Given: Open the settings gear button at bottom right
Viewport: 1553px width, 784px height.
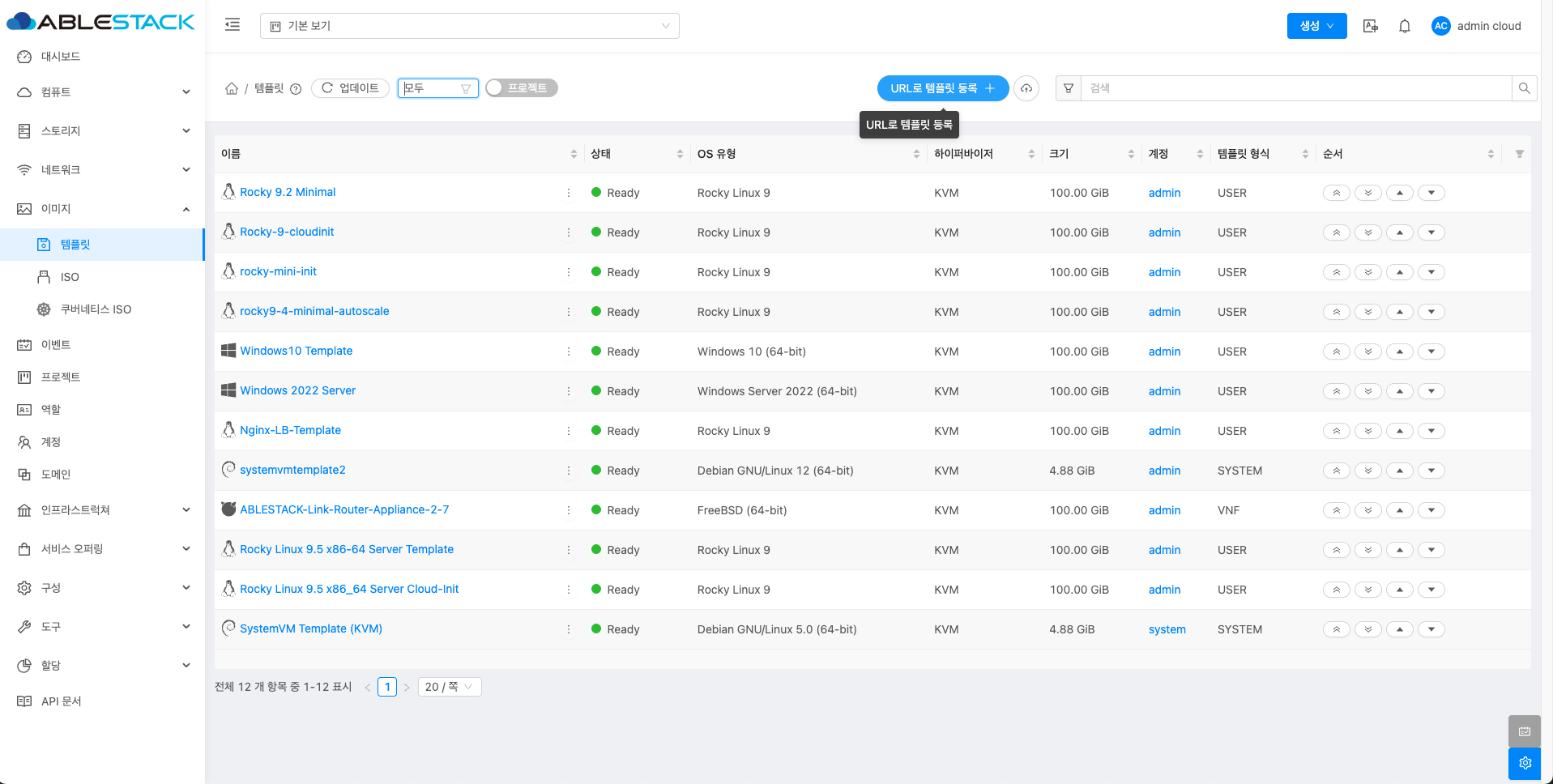Looking at the screenshot, I should tap(1525, 763).
